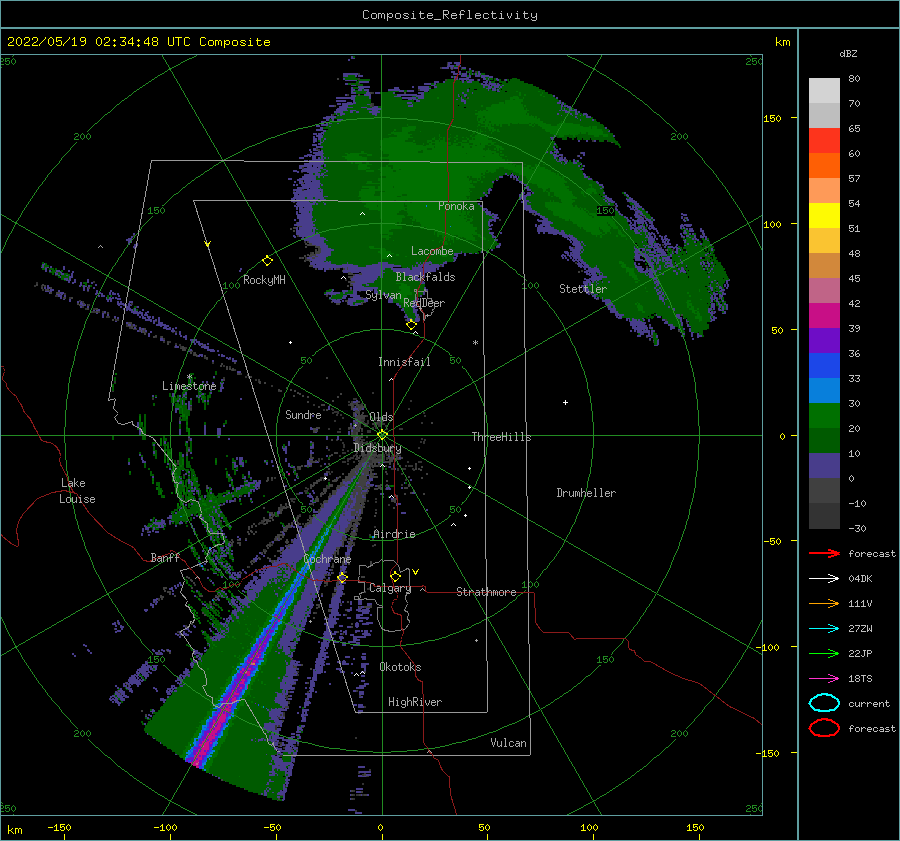Click the green 22JP arrow icon
This screenshot has width=900, height=841.
[x=824, y=653]
